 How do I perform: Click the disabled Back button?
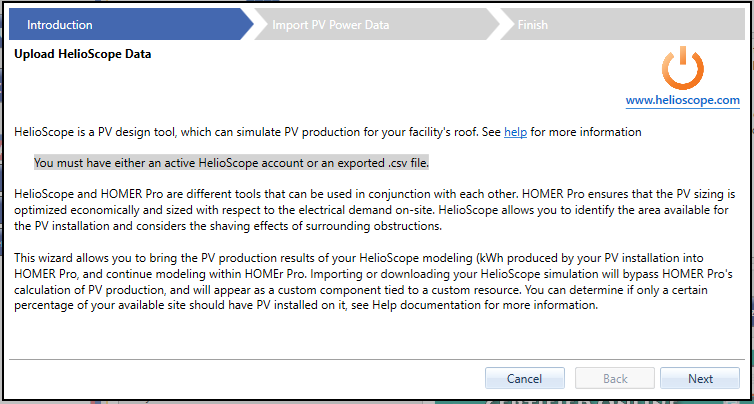(x=614, y=379)
